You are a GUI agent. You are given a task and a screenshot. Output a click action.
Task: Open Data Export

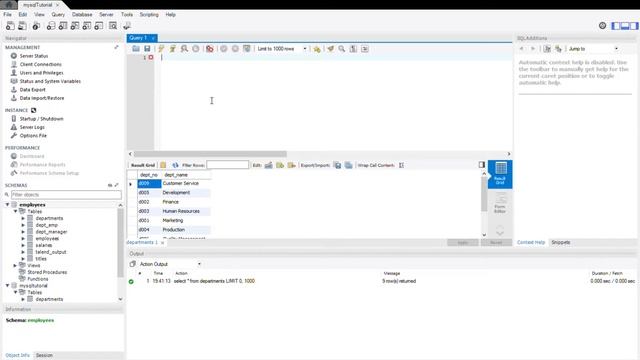(33, 90)
